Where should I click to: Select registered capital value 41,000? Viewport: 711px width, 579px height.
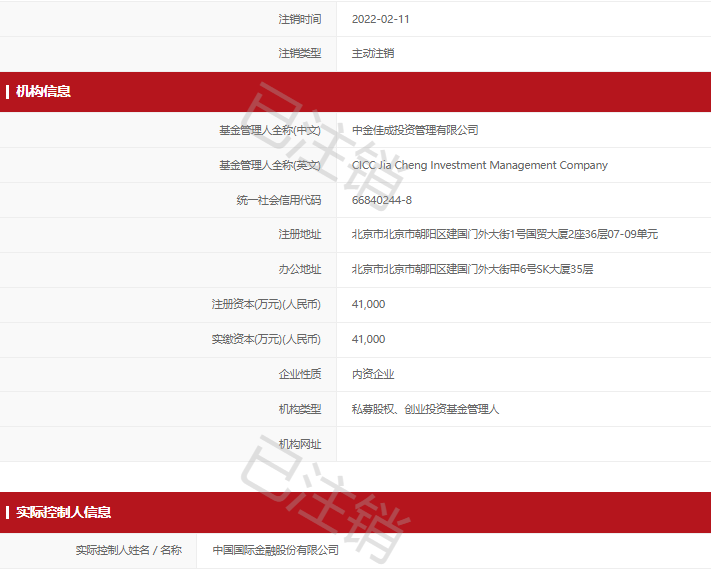[369, 304]
